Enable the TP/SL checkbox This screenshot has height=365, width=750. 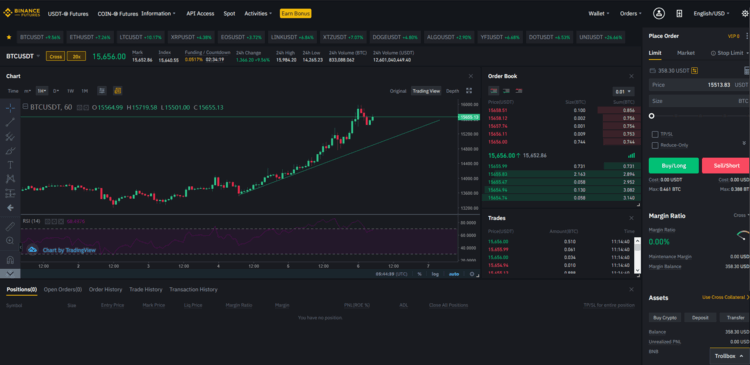pyautogui.click(x=655, y=134)
